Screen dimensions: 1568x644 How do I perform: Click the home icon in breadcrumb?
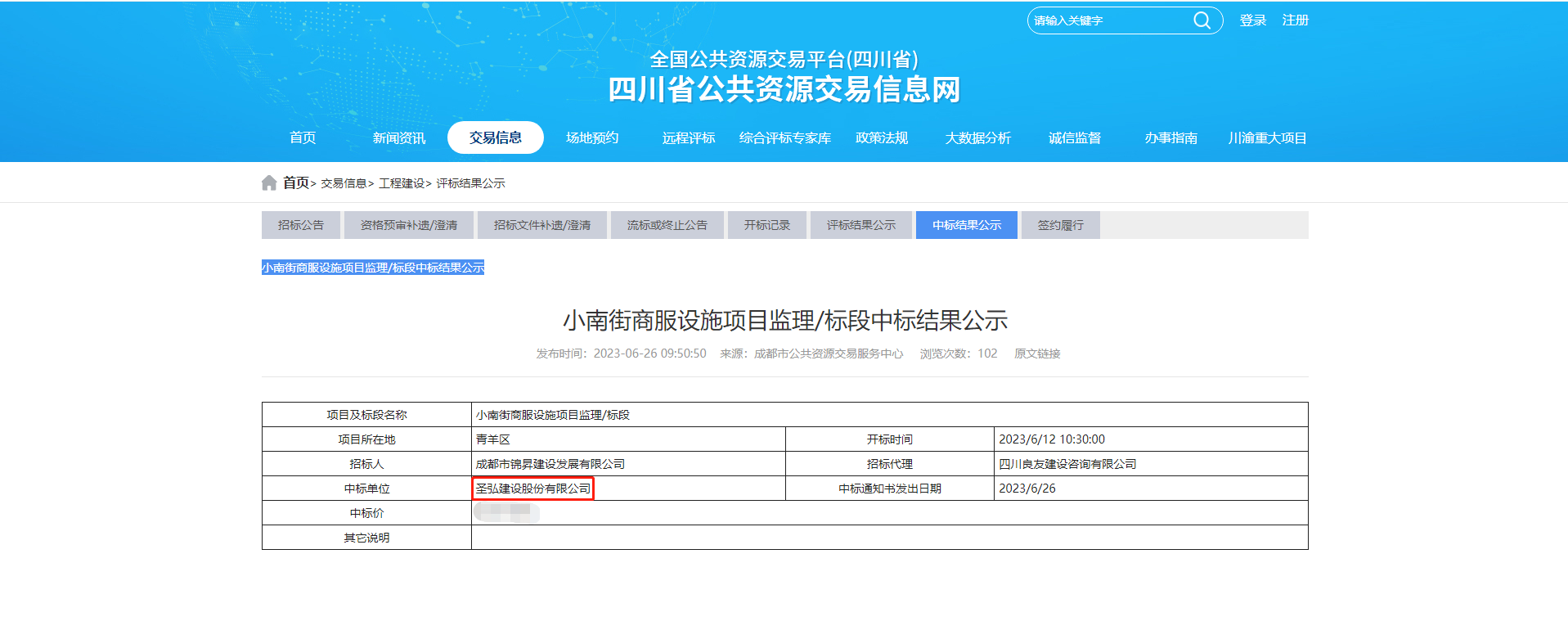(269, 182)
